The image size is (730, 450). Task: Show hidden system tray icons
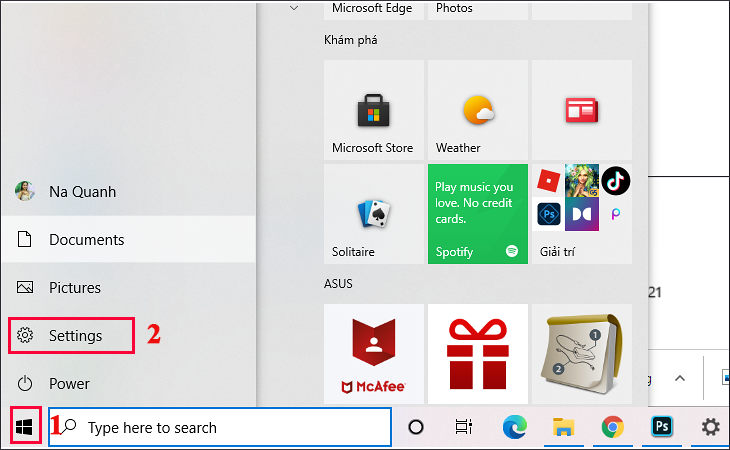click(680, 379)
